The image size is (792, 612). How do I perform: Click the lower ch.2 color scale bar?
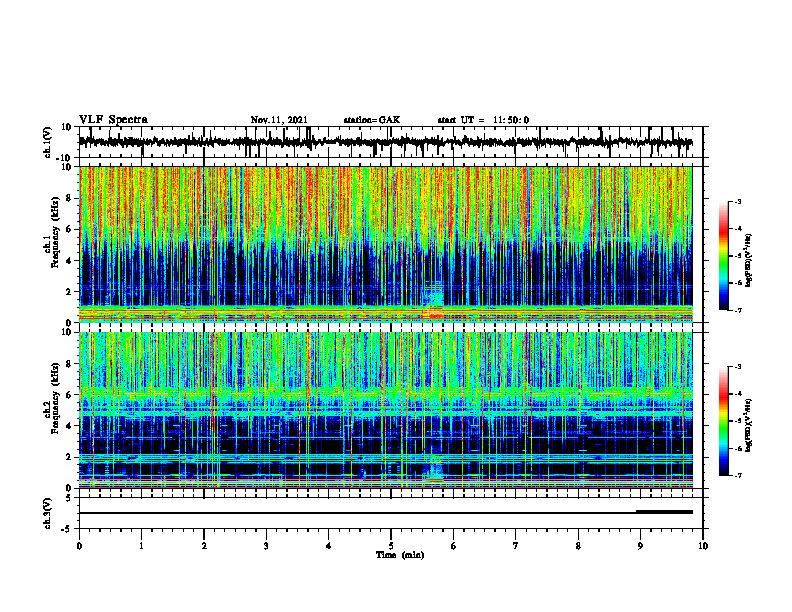(x=723, y=421)
